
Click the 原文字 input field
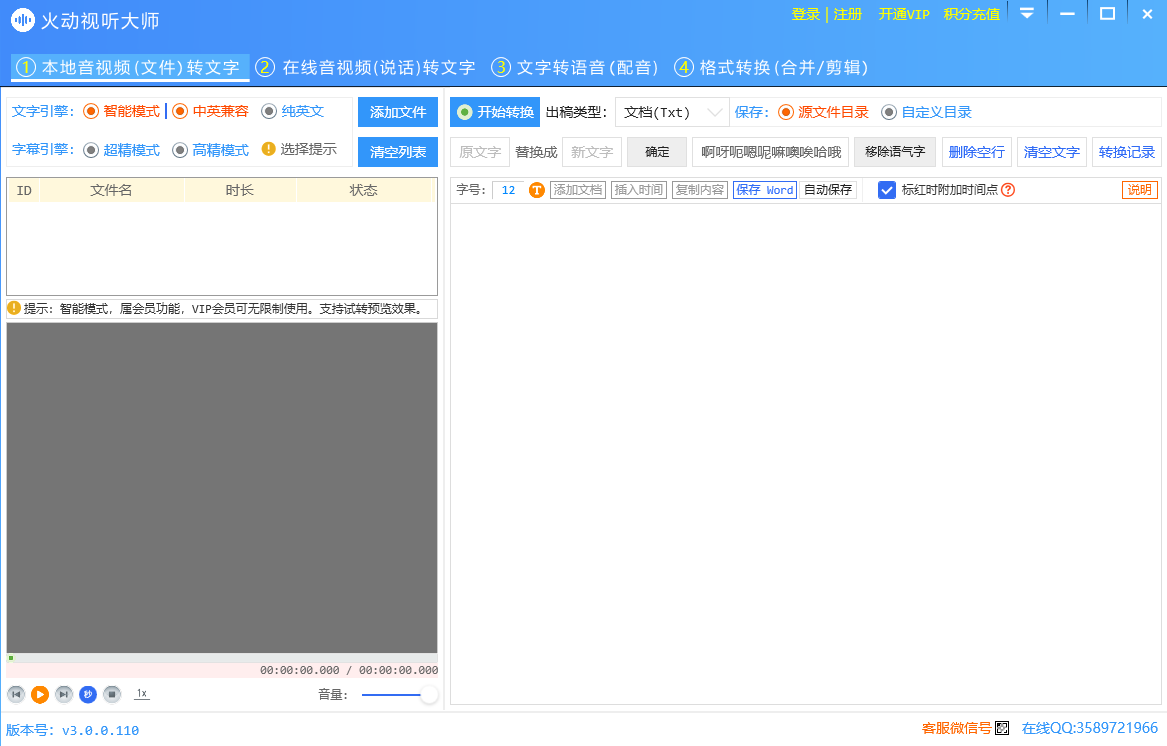coord(480,152)
